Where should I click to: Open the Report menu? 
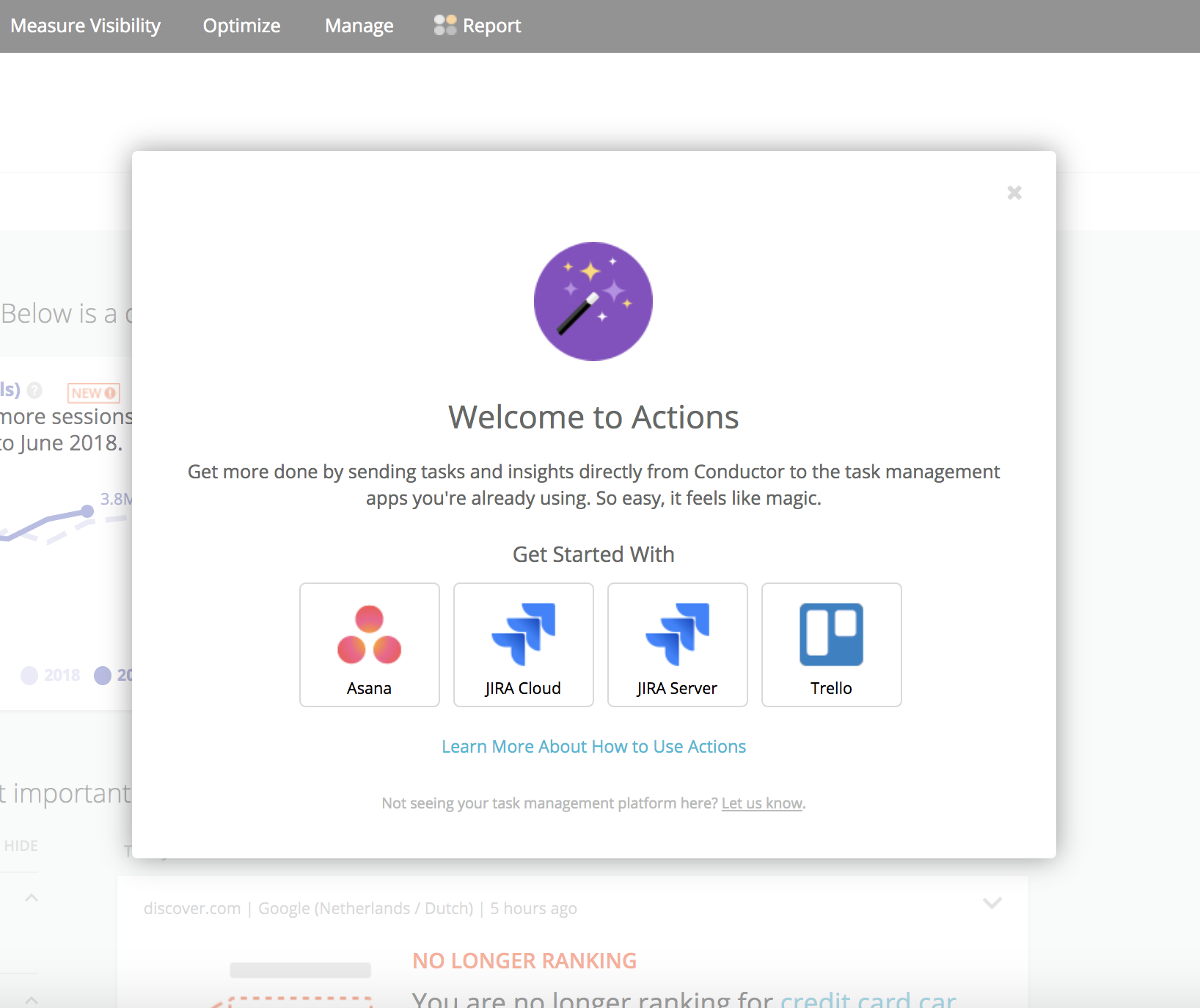[492, 26]
